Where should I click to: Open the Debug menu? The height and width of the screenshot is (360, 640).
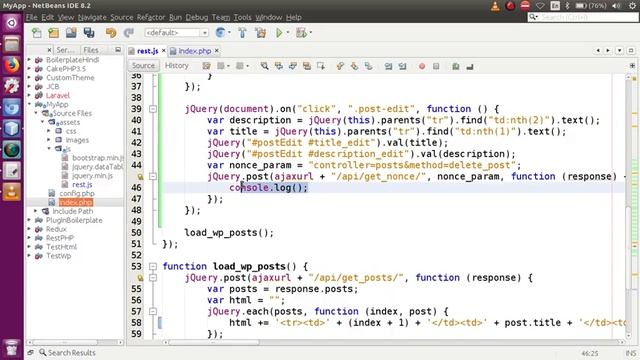[197, 17]
